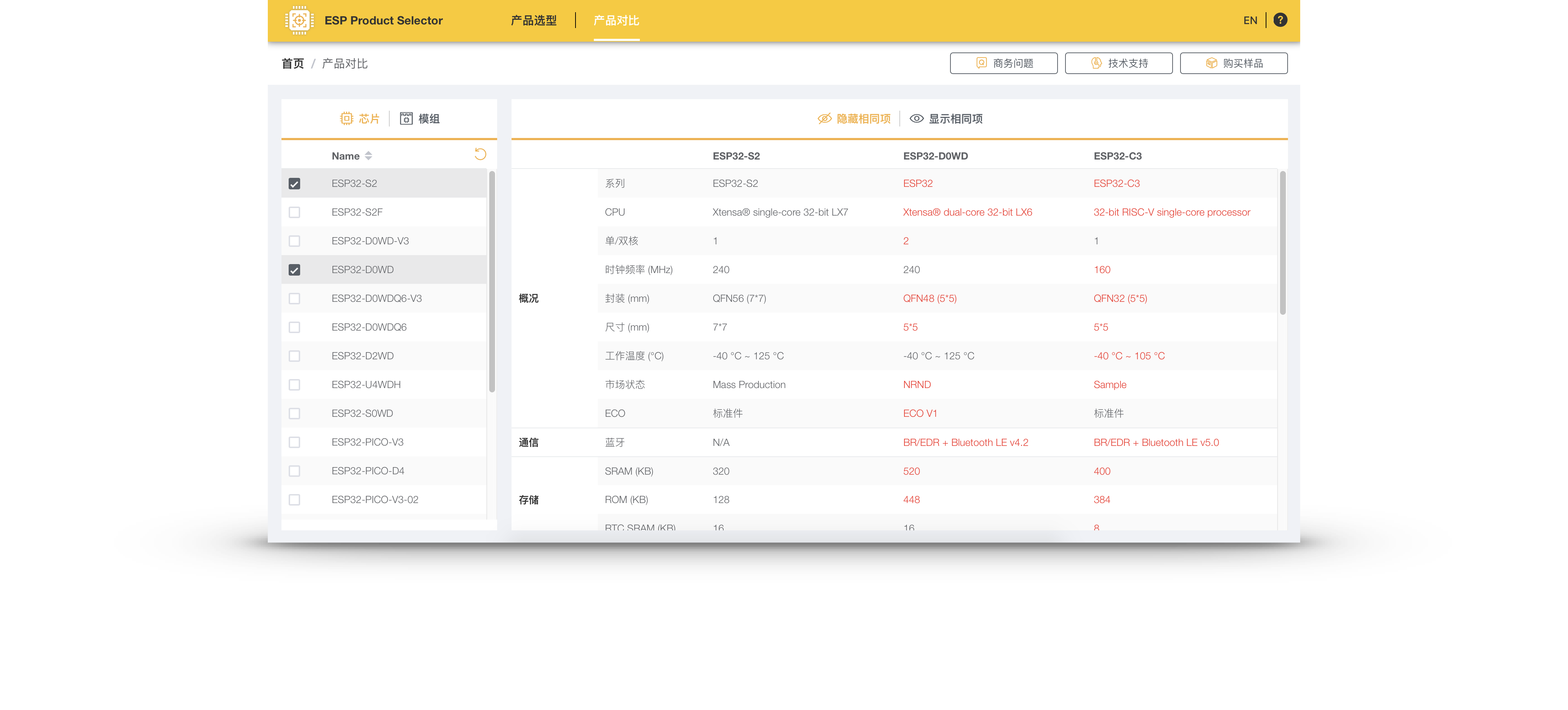Open the 产品对比 tab
The height and width of the screenshot is (710, 1568).
click(616, 21)
